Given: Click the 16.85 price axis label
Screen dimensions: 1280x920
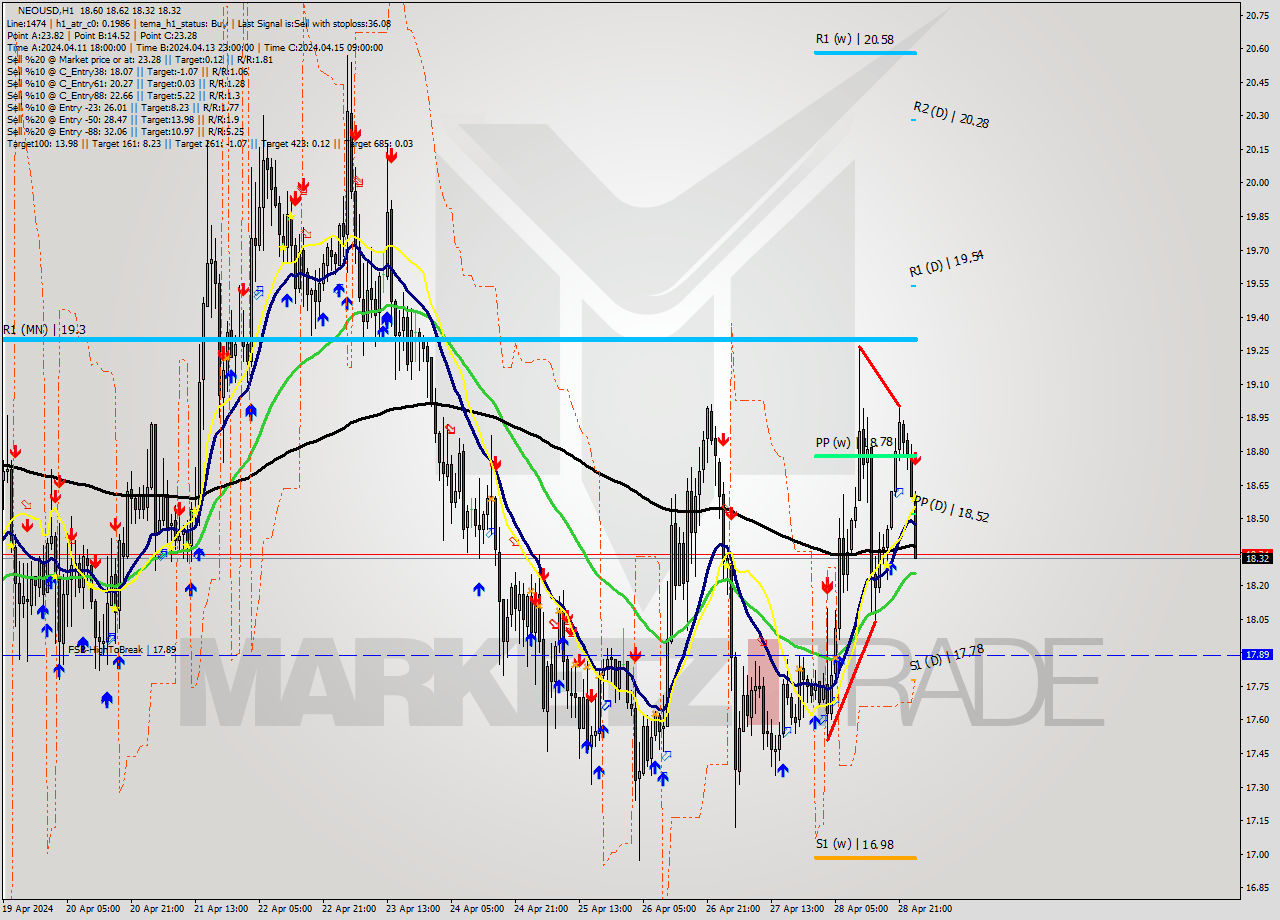Looking at the screenshot, I should pyautogui.click(x=1257, y=887).
